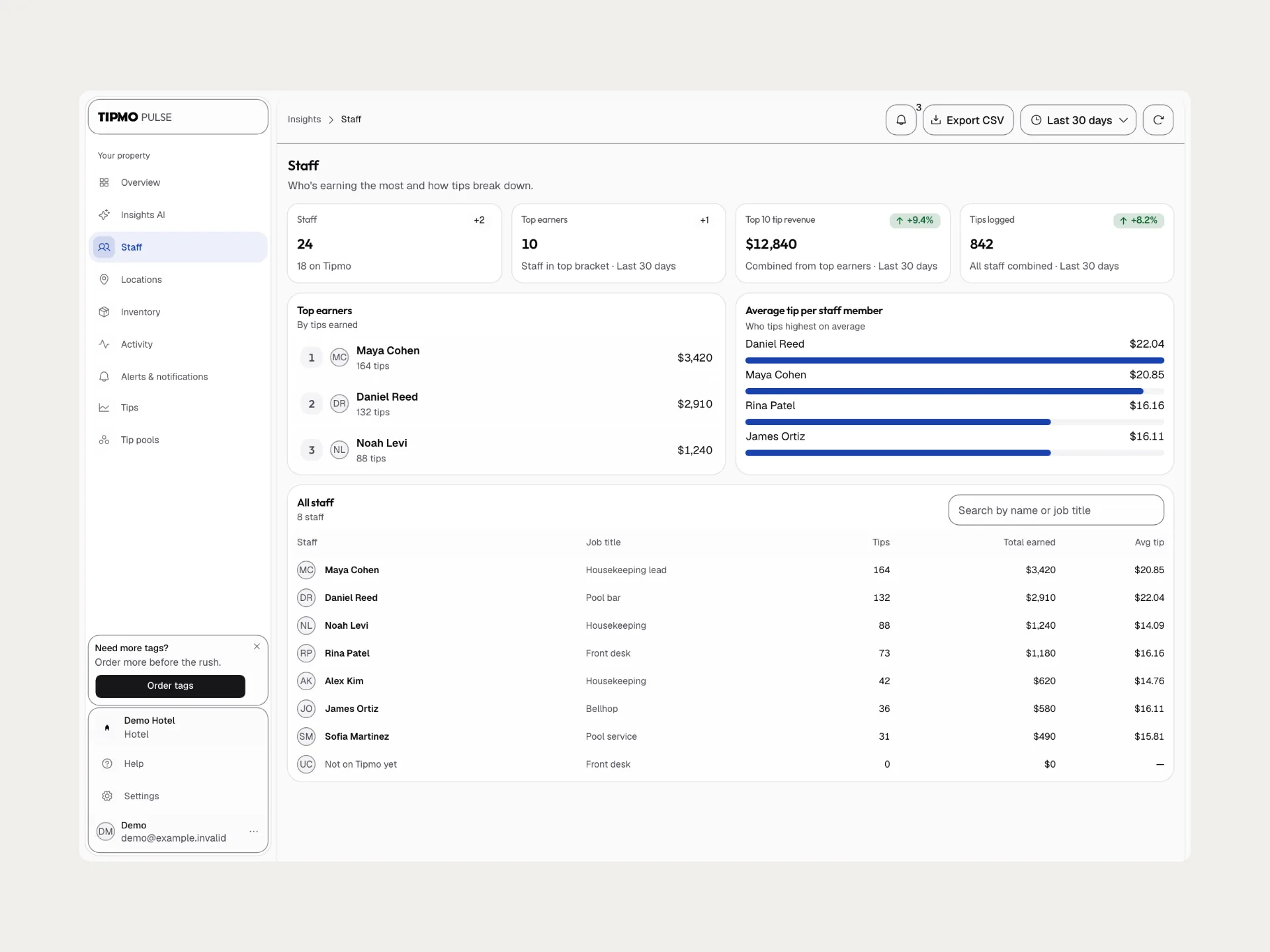Go to Locations in the sidebar
The width and height of the screenshot is (1270, 952).
(x=178, y=280)
